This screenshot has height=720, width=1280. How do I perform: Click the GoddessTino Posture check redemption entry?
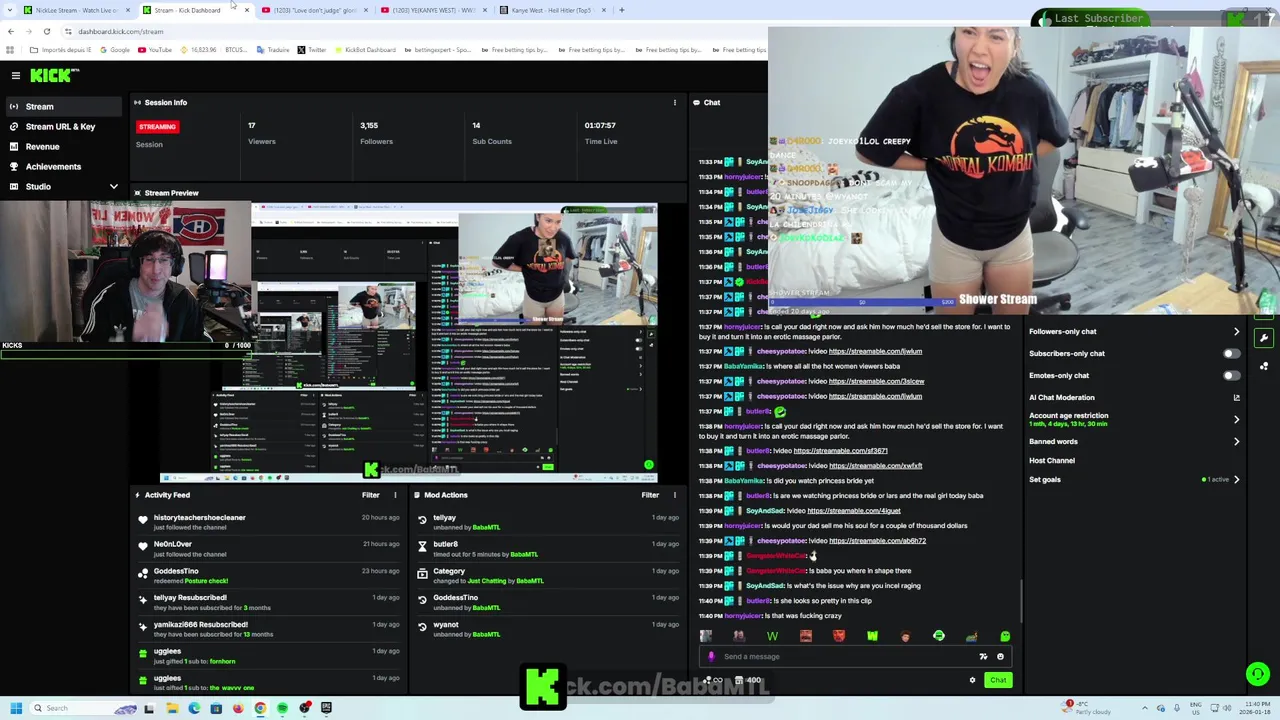click(270, 575)
